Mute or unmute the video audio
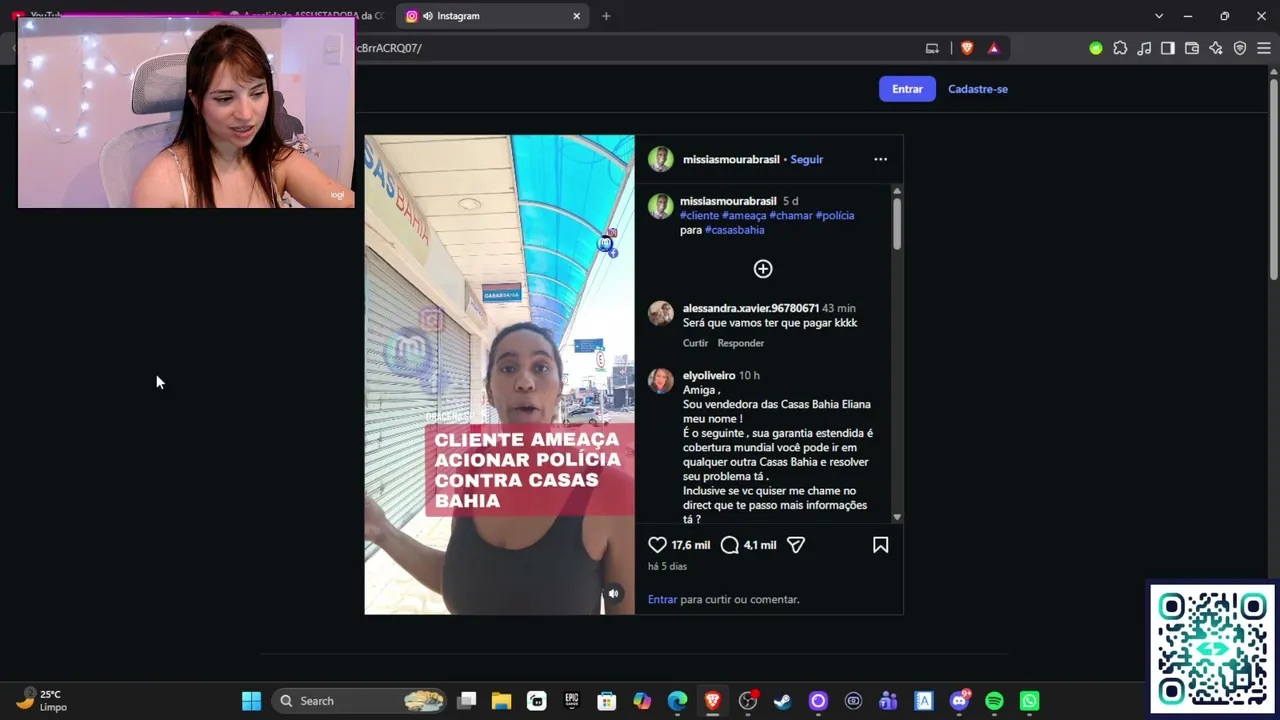 click(613, 594)
